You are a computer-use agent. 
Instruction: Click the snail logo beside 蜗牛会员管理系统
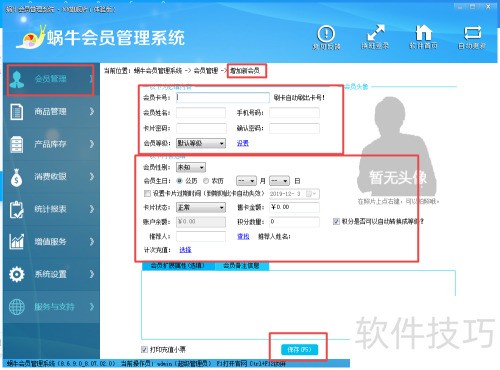(31, 38)
